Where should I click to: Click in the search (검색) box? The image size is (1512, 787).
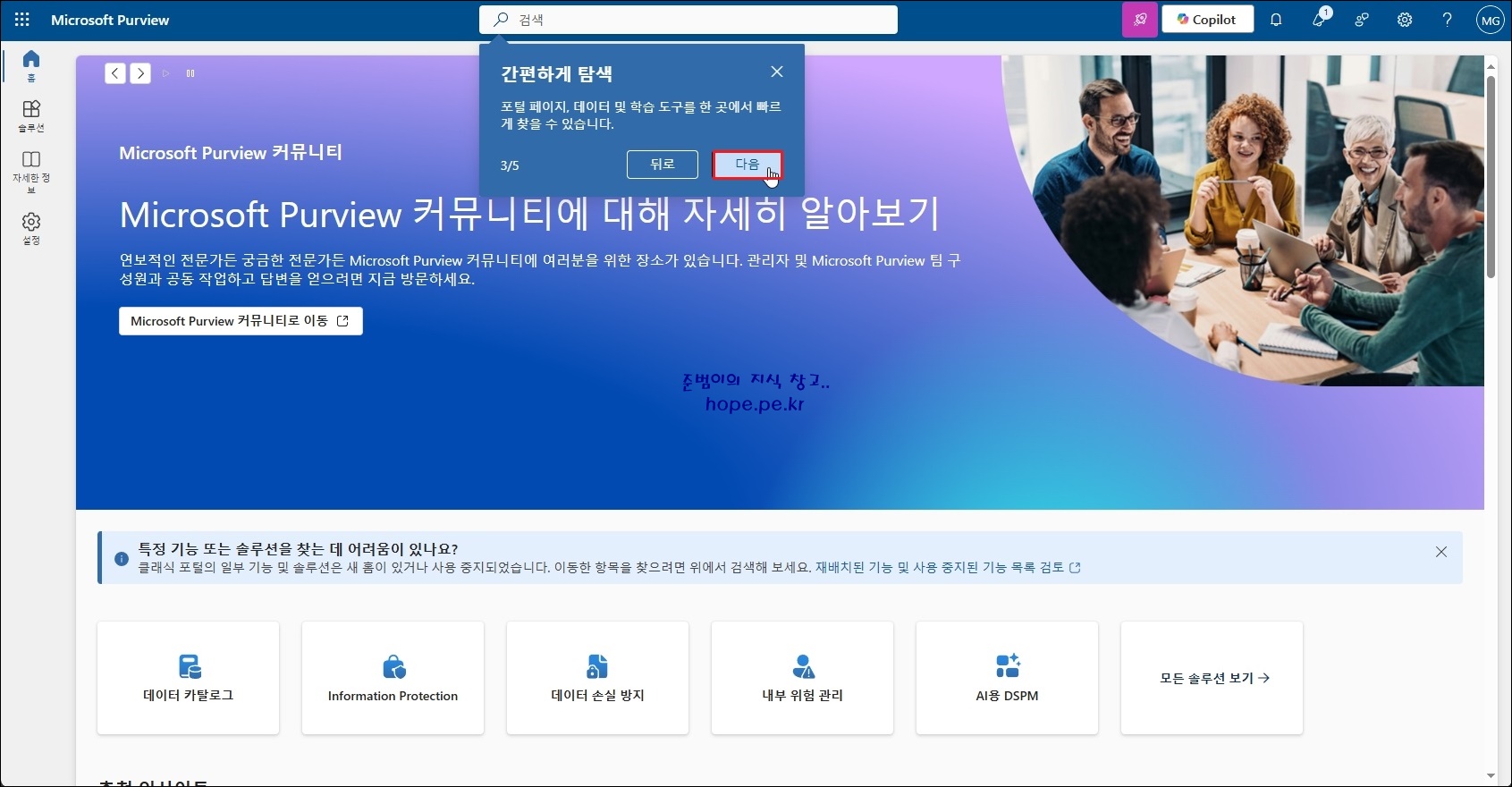point(688,20)
